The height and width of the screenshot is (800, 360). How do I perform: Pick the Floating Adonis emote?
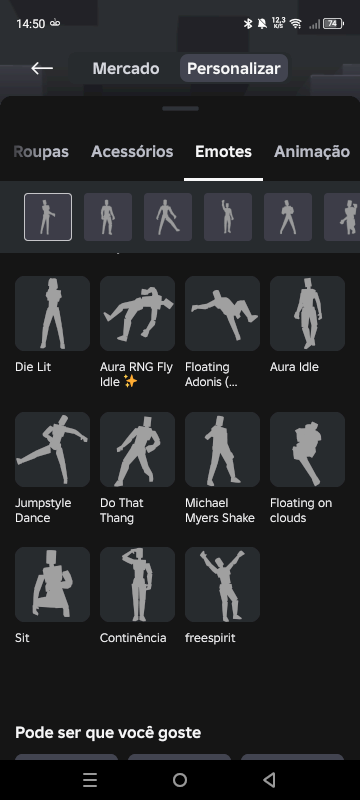(222, 313)
